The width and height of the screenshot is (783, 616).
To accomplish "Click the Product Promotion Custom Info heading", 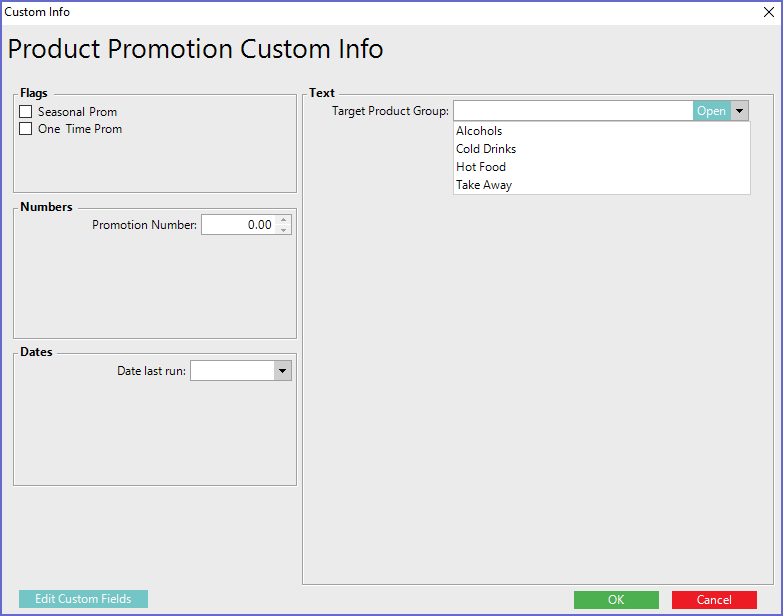I will (x=195, y=49).
